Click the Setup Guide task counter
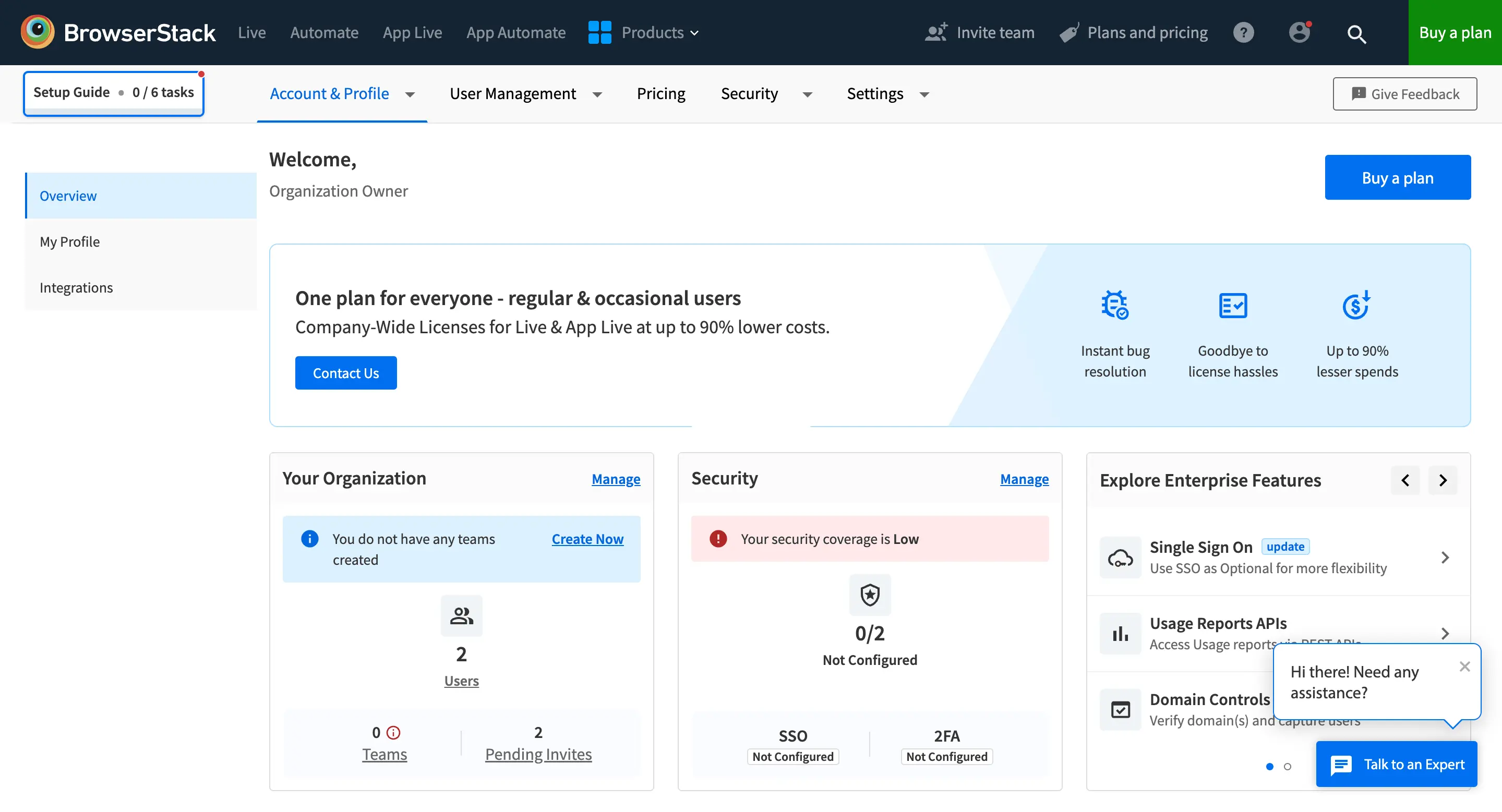Screen dimensions: 1502x812 pos(112,91)
